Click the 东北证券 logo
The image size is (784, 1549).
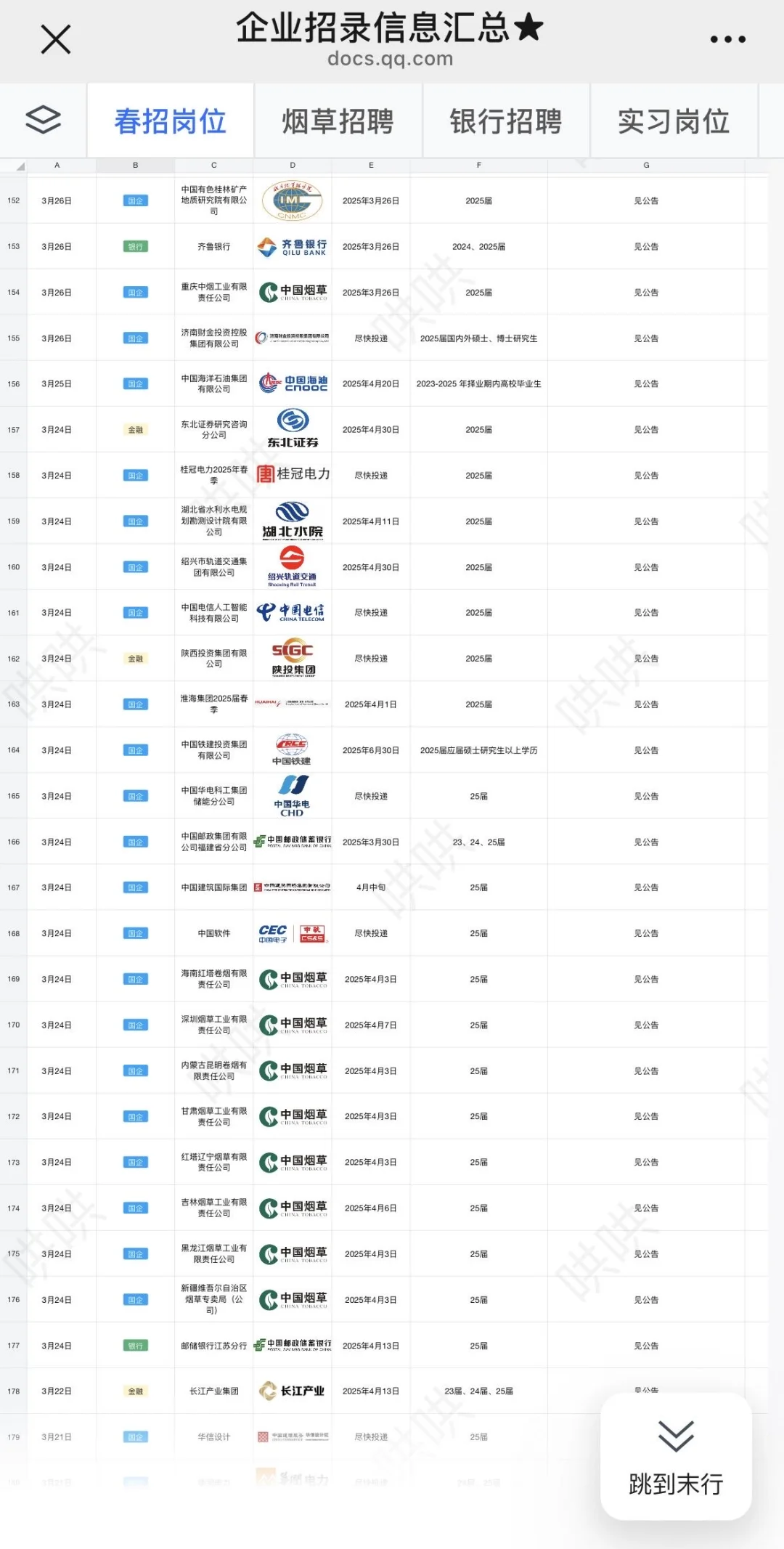pos(293,428)
